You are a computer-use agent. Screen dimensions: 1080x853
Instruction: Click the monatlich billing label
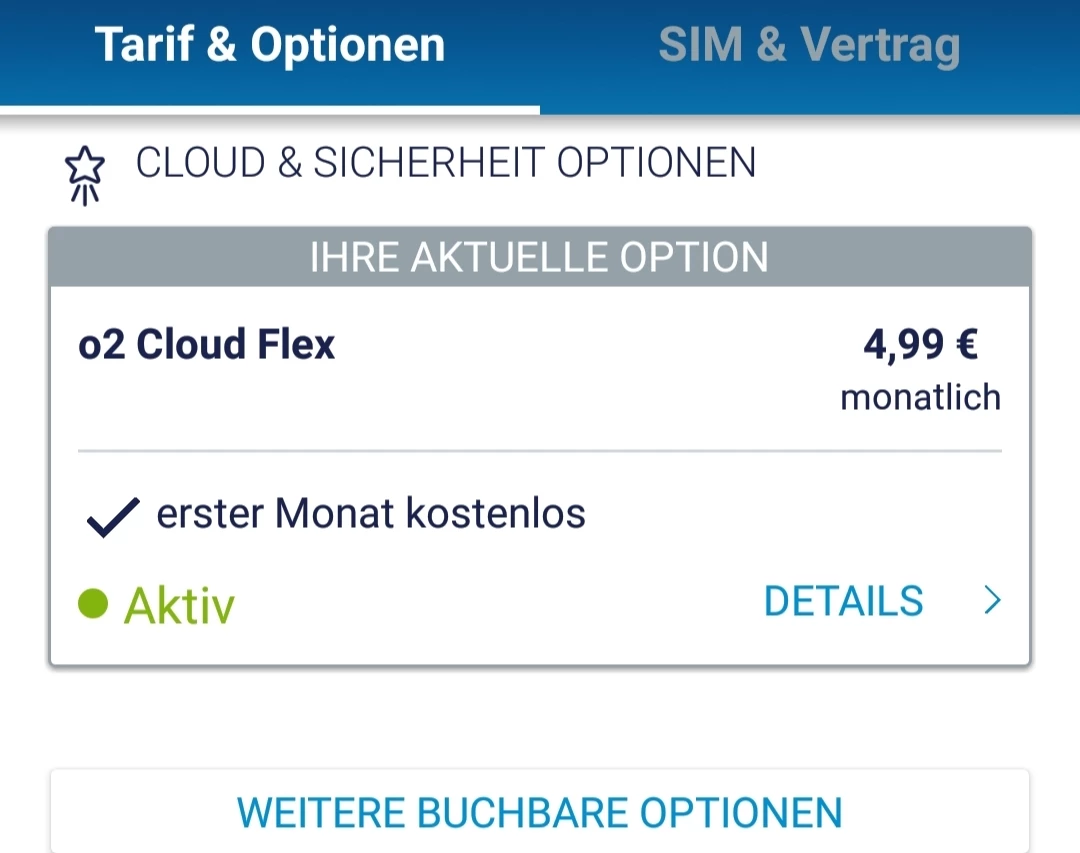coord(920,397)
